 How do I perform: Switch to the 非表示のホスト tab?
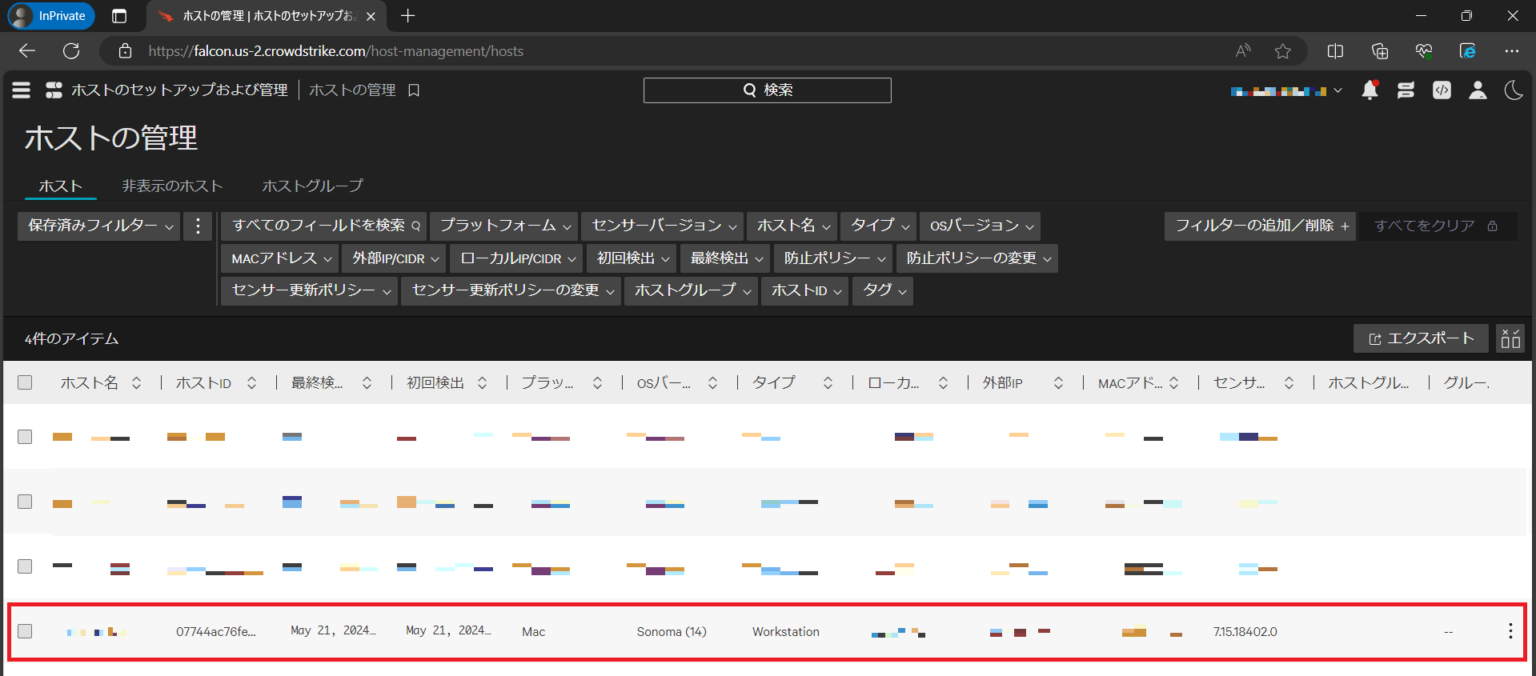[172, 185]
